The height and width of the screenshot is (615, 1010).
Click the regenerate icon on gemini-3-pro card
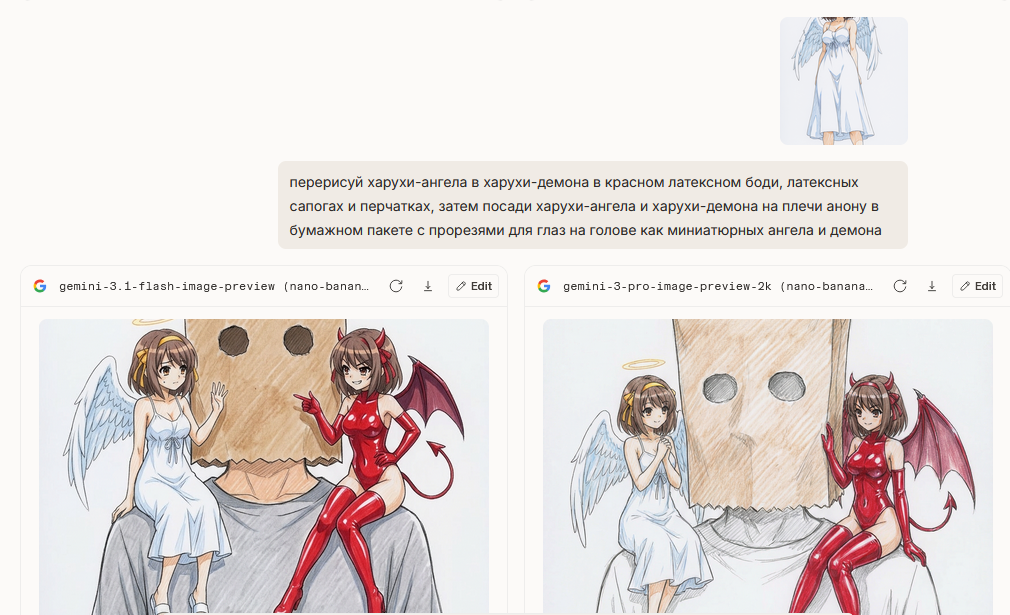(x=900, y=286)
